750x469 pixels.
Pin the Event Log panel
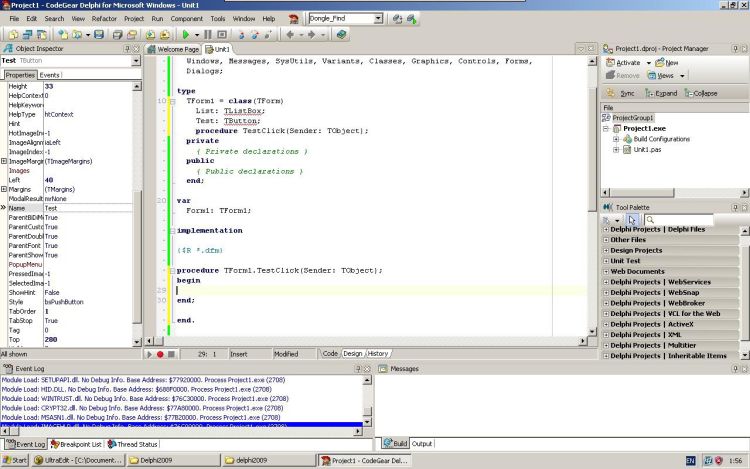click(x=358, y=369)
